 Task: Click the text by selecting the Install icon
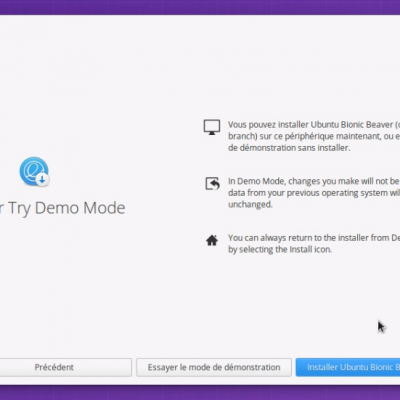click(280, 250)
